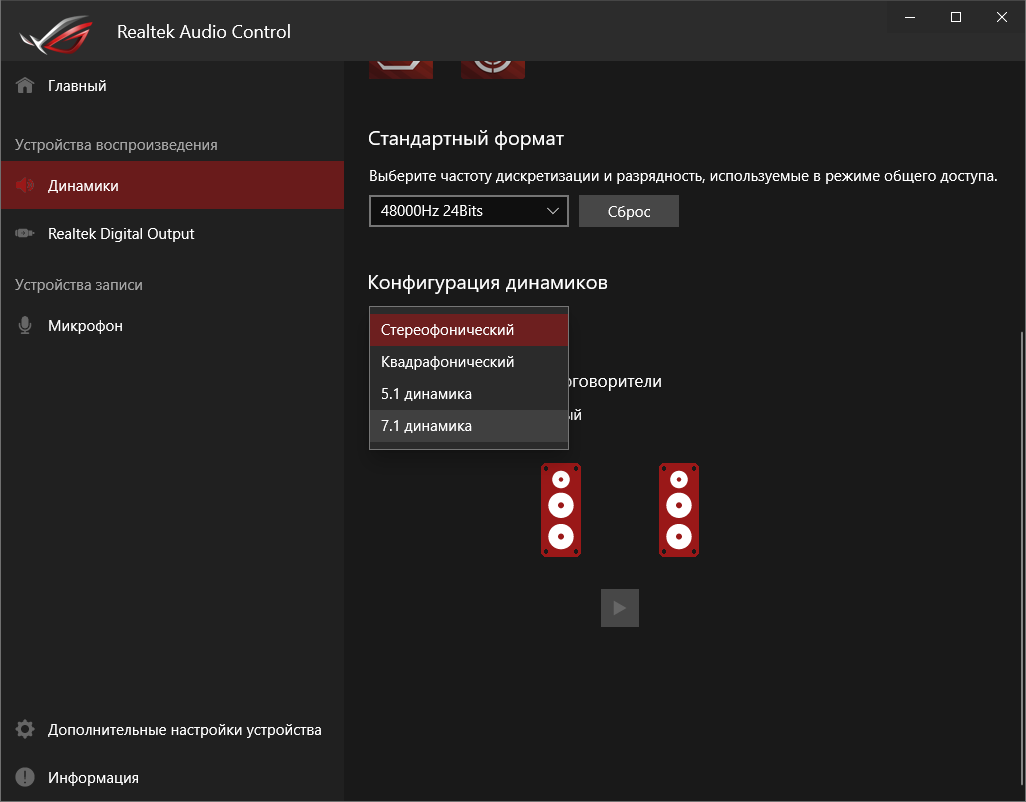Expand the 48000Hz 24Bits format dropdown
The height and width of the screenshot is (802, 1026).
468,211
